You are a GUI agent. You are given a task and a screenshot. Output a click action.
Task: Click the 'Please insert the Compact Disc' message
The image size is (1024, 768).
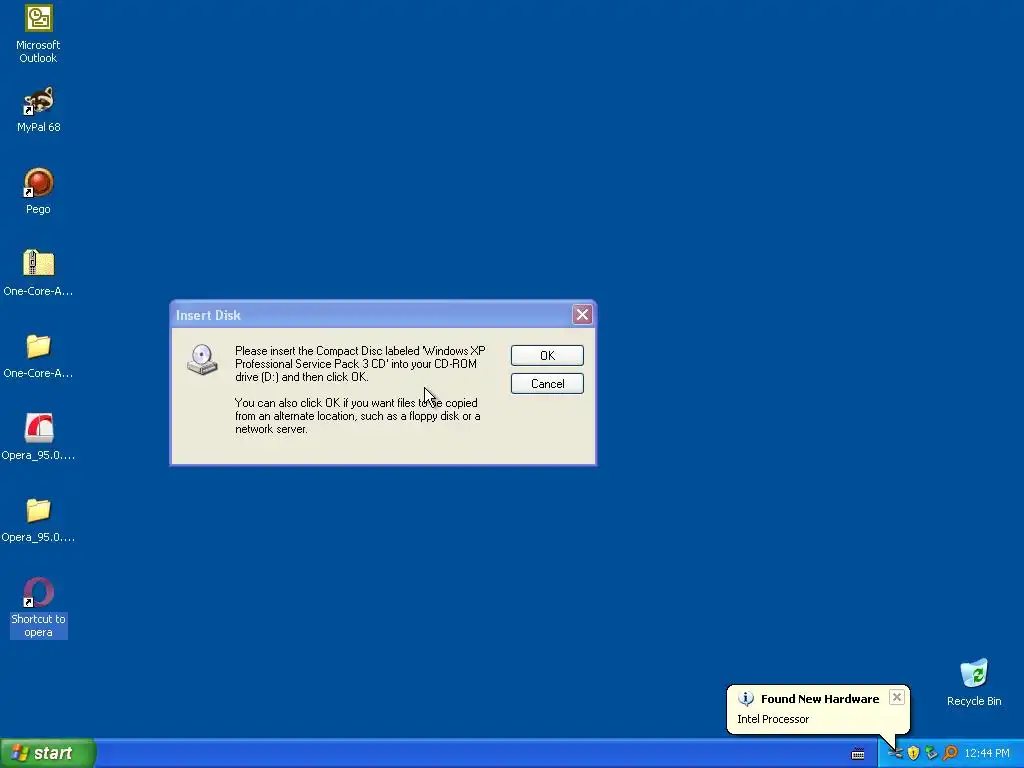coord(360,364)
